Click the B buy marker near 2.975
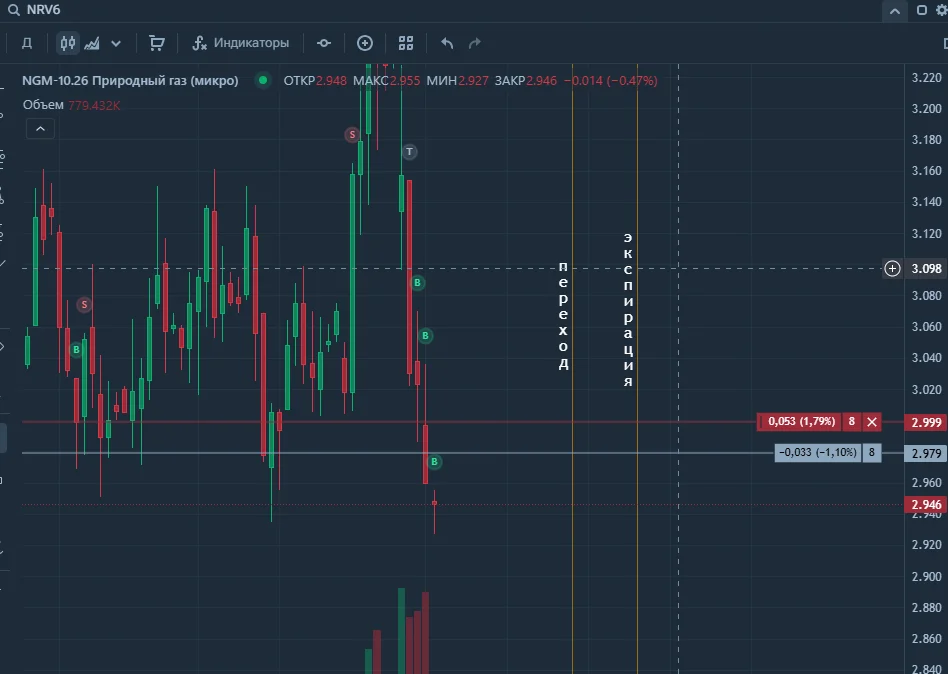948x674 pixels. click(x=434, y=462)
